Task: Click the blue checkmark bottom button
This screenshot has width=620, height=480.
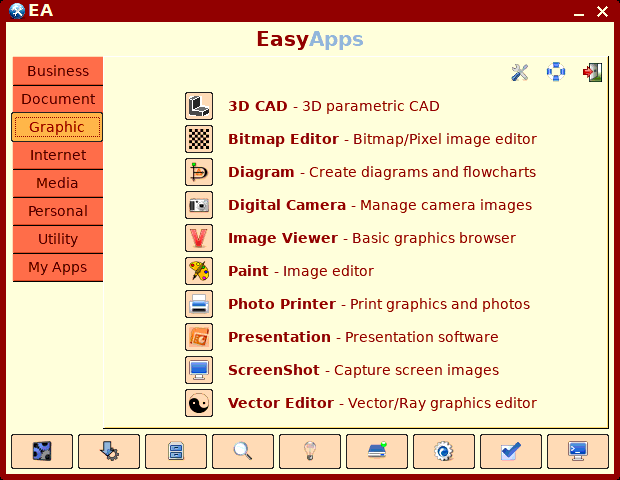Action: click(x=511, y=451)
